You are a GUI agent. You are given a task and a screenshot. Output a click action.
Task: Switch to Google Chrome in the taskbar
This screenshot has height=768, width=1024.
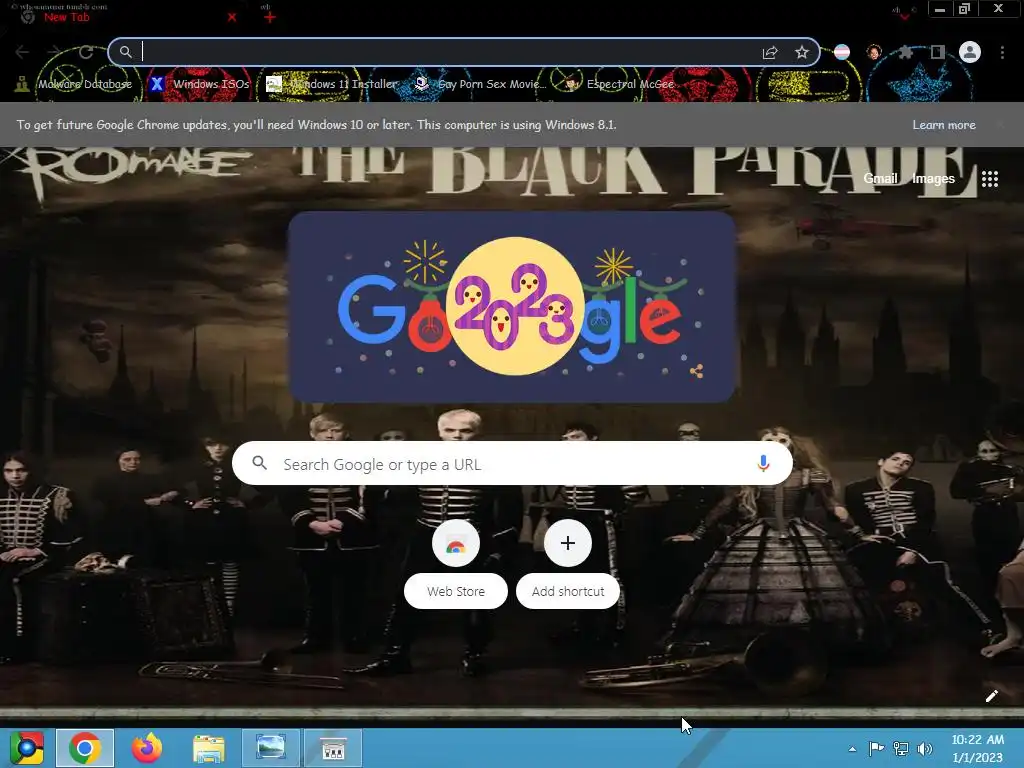[85, 748]
